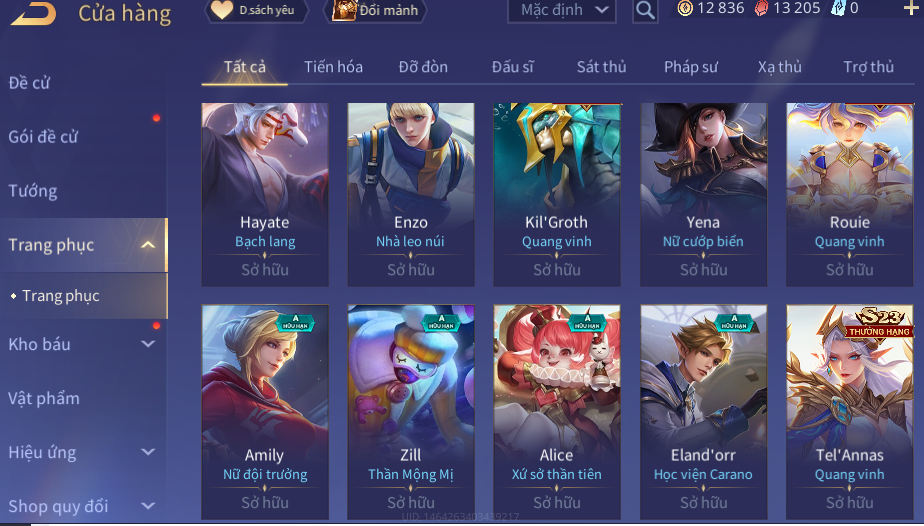Expand the Shop quy đổi section
924x526 pixels.
pos(148,506)
